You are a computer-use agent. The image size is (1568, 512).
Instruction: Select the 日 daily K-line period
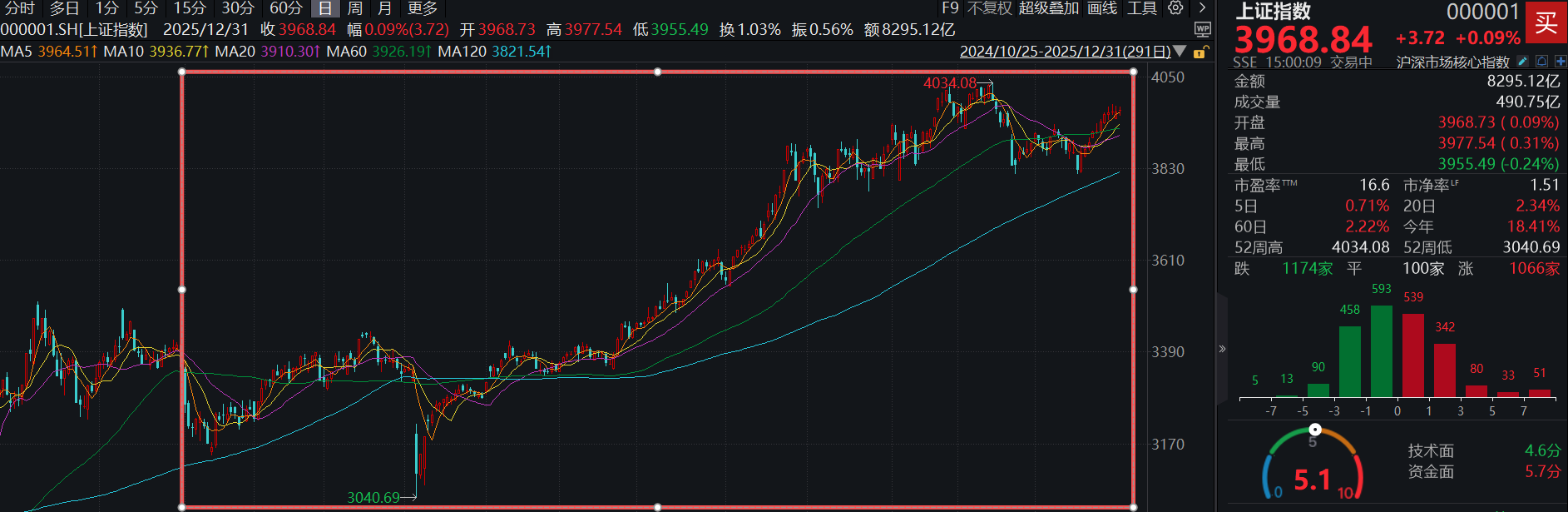tap(325, 8)
